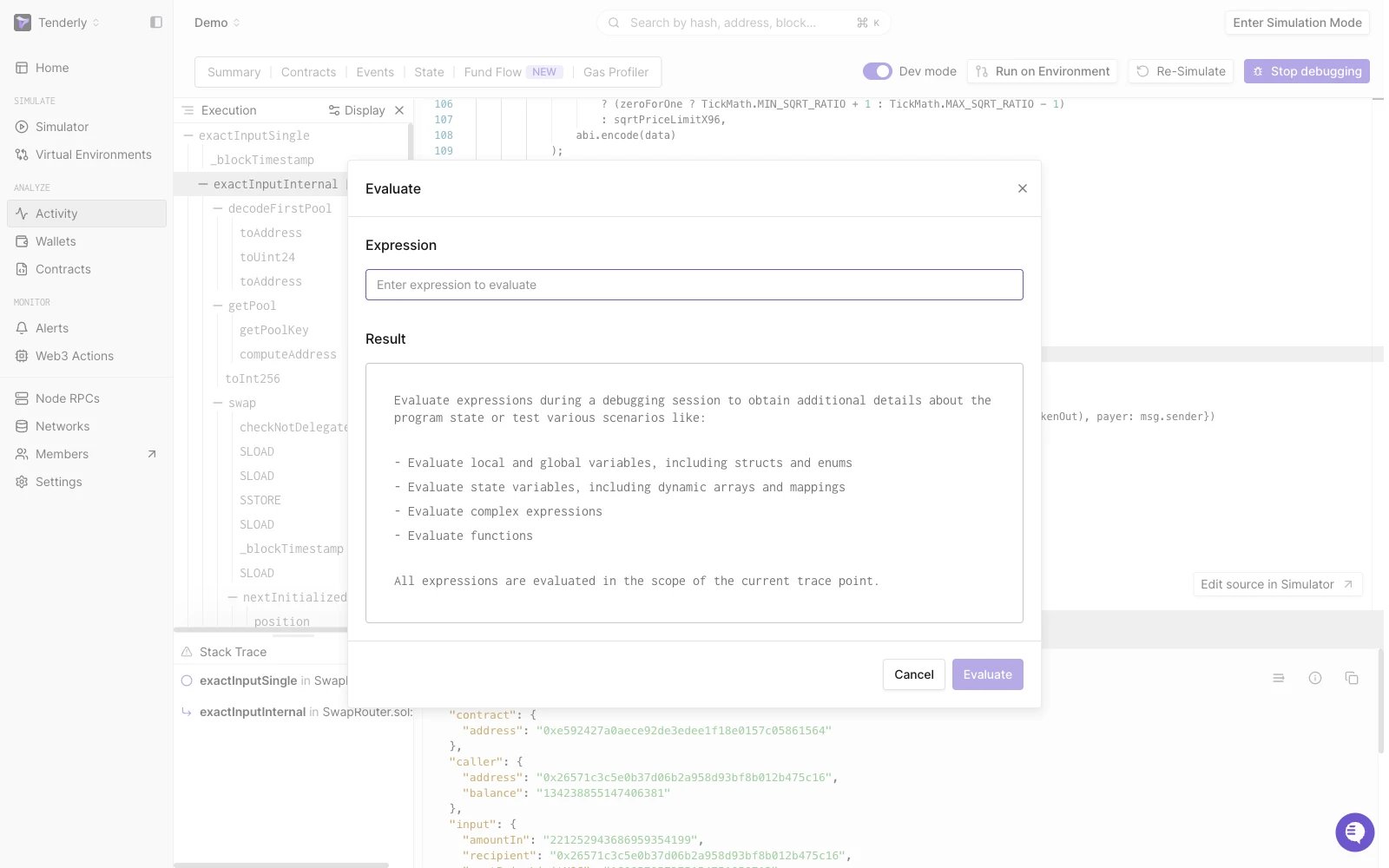Click the copy icon in the output panel

(x=1352, y=678)
